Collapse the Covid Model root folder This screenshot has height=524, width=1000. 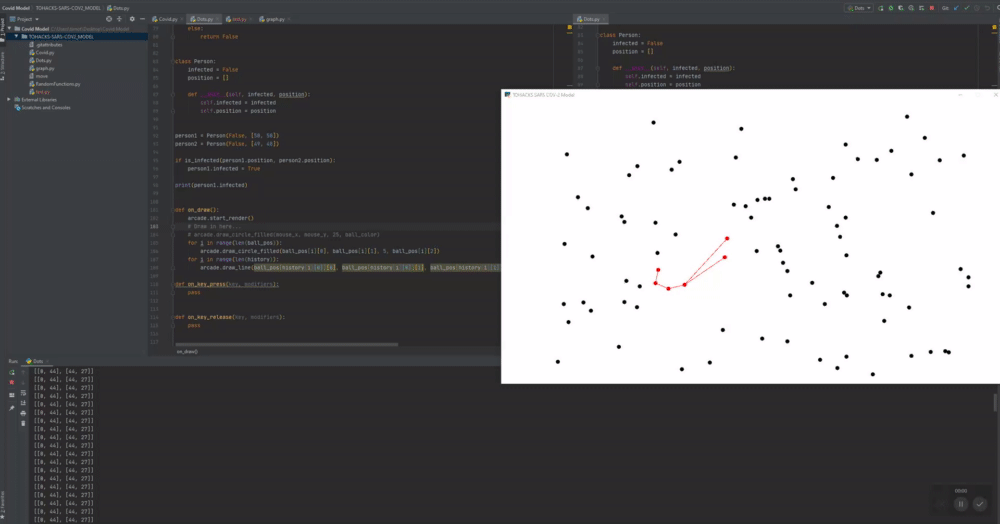tap(10, 29)
